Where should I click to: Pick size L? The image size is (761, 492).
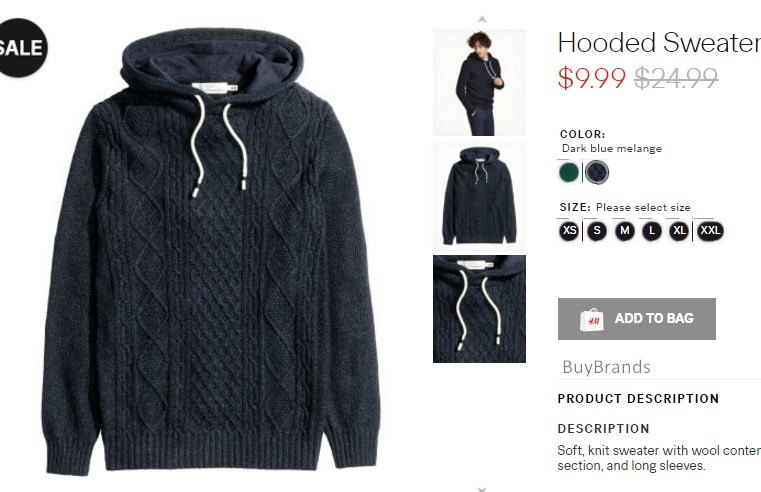[x=652, y=230]
